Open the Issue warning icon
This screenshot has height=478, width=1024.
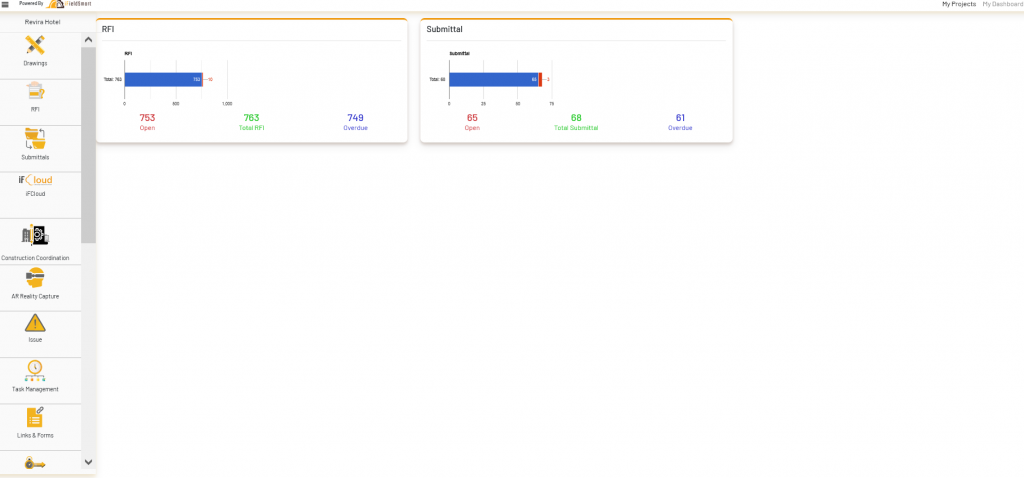tap(35, 323)
